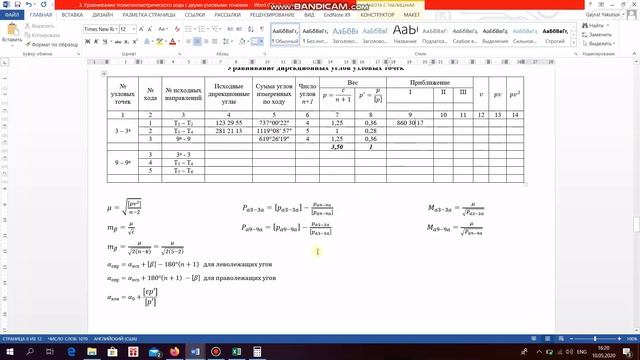Expand the Styles gallery
Viewport: 640px width, 360px height.
point(573,43)
